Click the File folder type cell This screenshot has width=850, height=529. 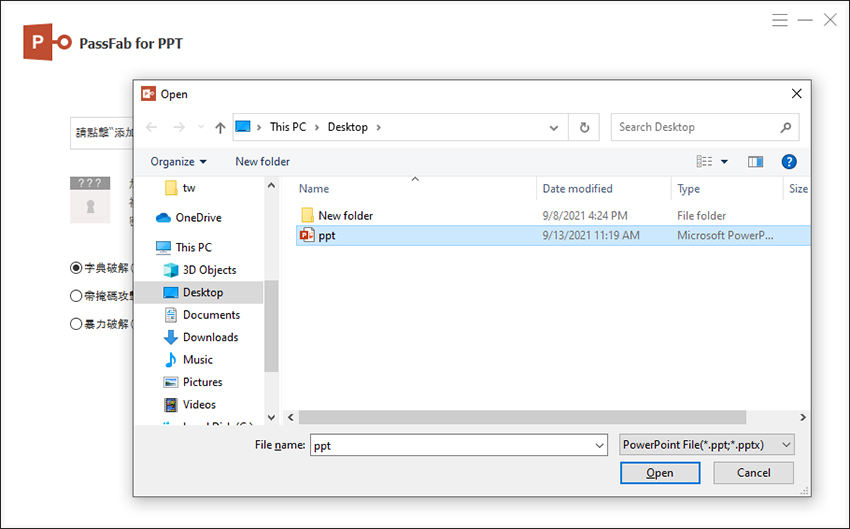(x=701, y=215)
